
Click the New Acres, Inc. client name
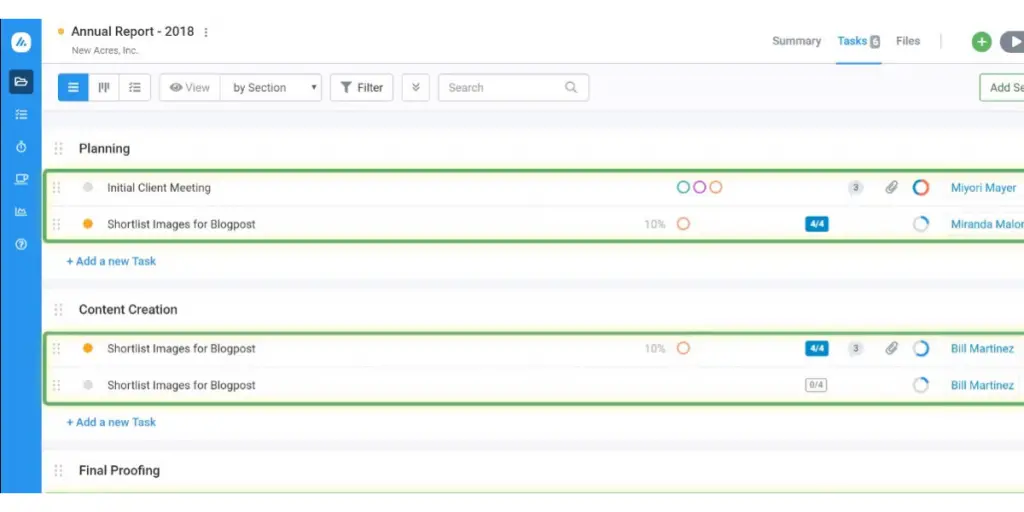coord(105,50)
